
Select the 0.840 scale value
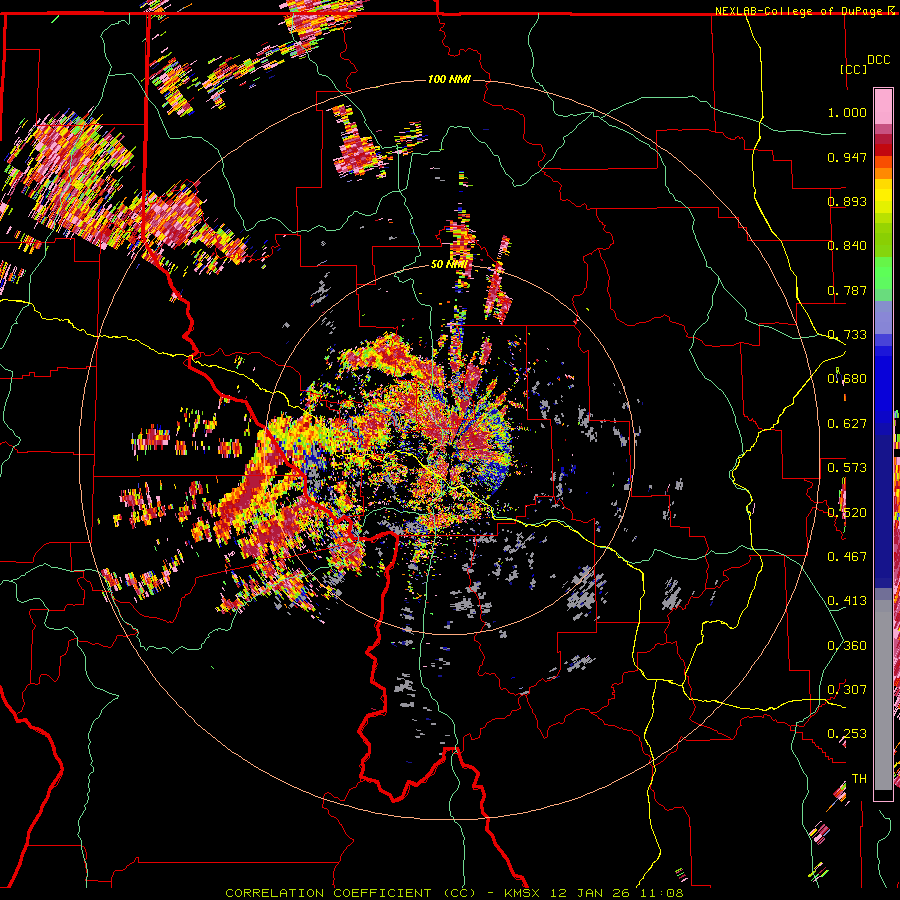[847, 246]
